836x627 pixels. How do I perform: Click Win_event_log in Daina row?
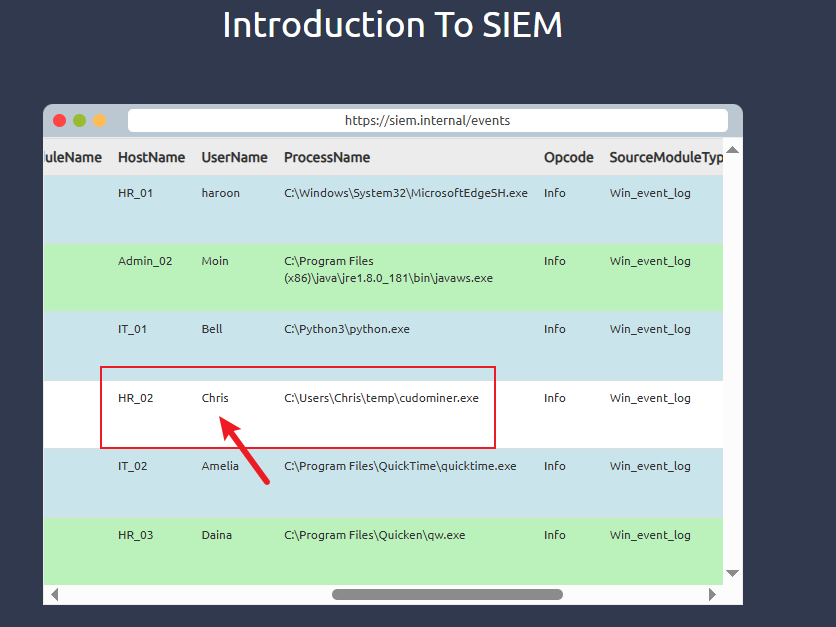pyautogui.click(x=650, y=536)
